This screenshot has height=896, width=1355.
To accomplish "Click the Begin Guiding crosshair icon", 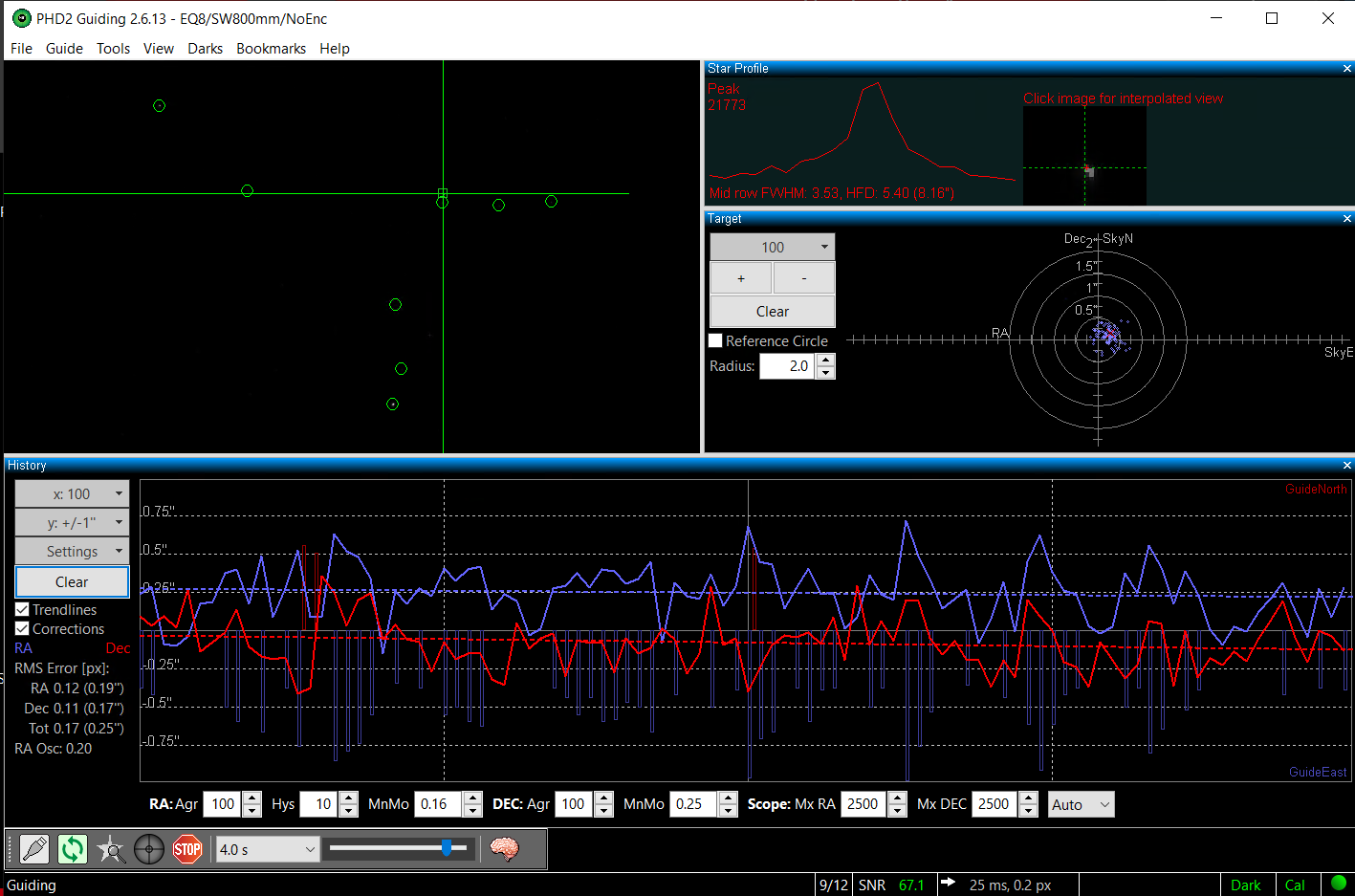I will pyautogui.click(x=149, y=849).
